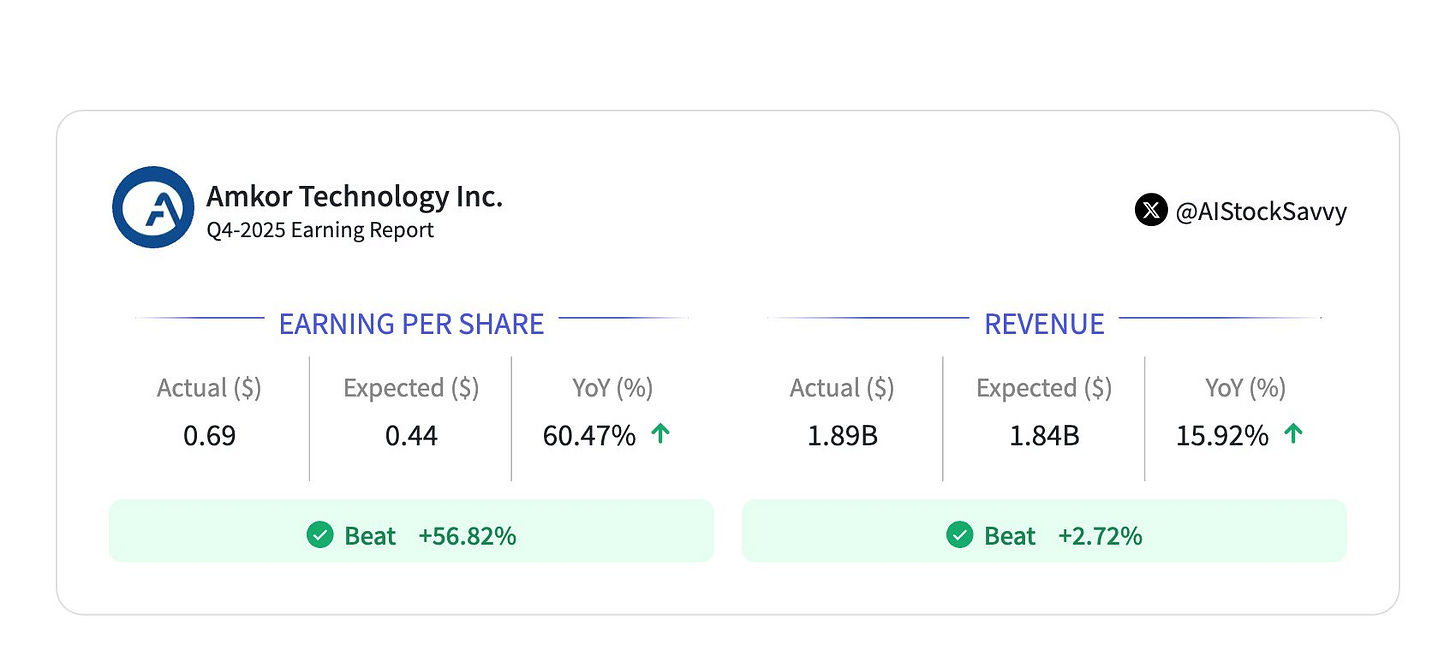Click the actual revenue value 1.89B

[842, 436]
